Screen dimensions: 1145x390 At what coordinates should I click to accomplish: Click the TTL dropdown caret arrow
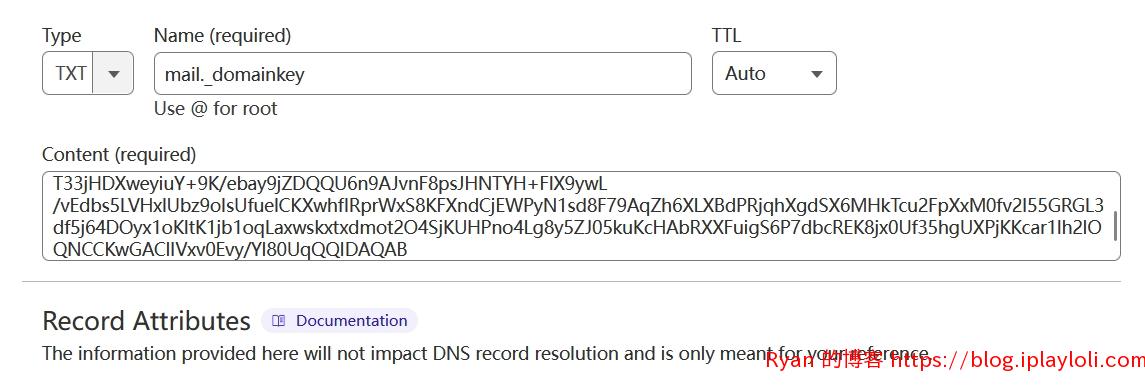coord(817,74)
